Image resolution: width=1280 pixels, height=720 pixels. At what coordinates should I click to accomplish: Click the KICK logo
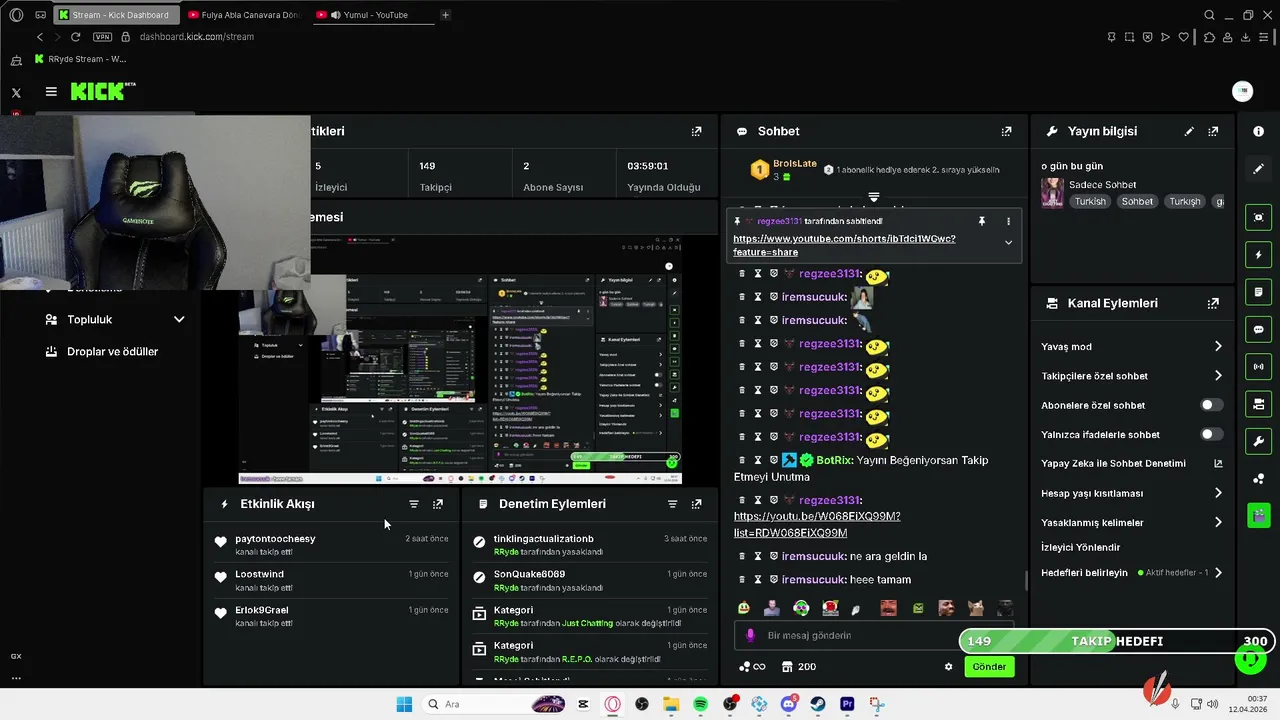[x=102, y=92]
